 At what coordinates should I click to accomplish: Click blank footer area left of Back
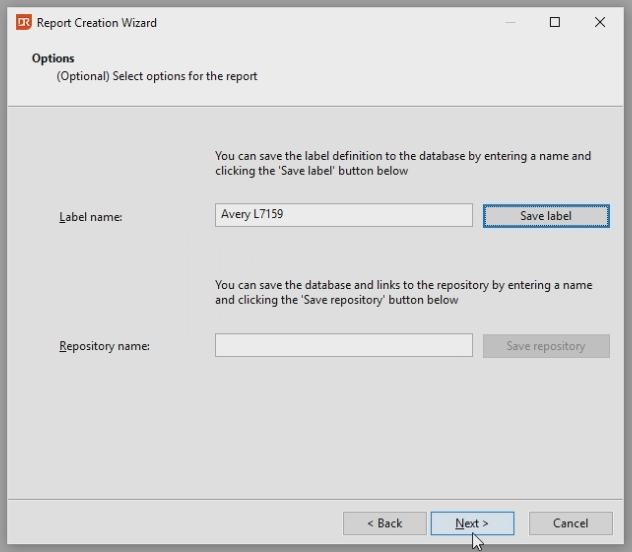170,523
